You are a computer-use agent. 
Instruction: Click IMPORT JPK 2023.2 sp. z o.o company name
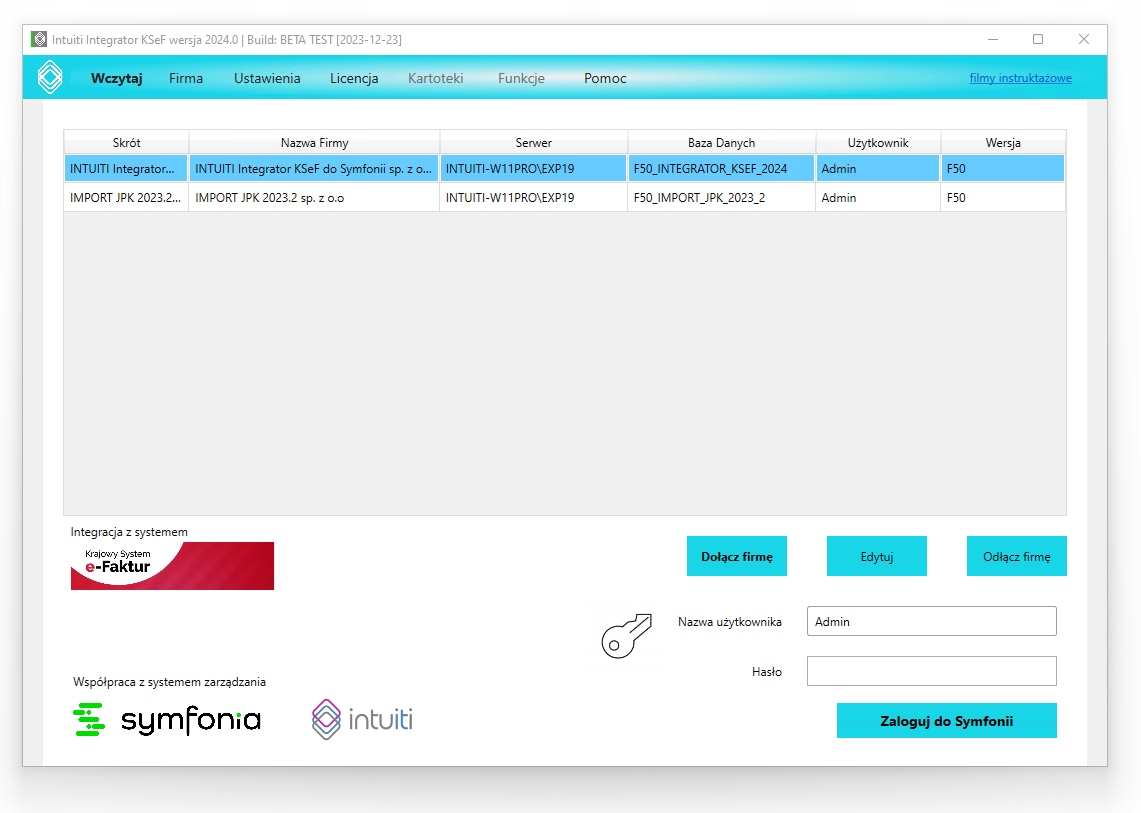coord(314,197)
